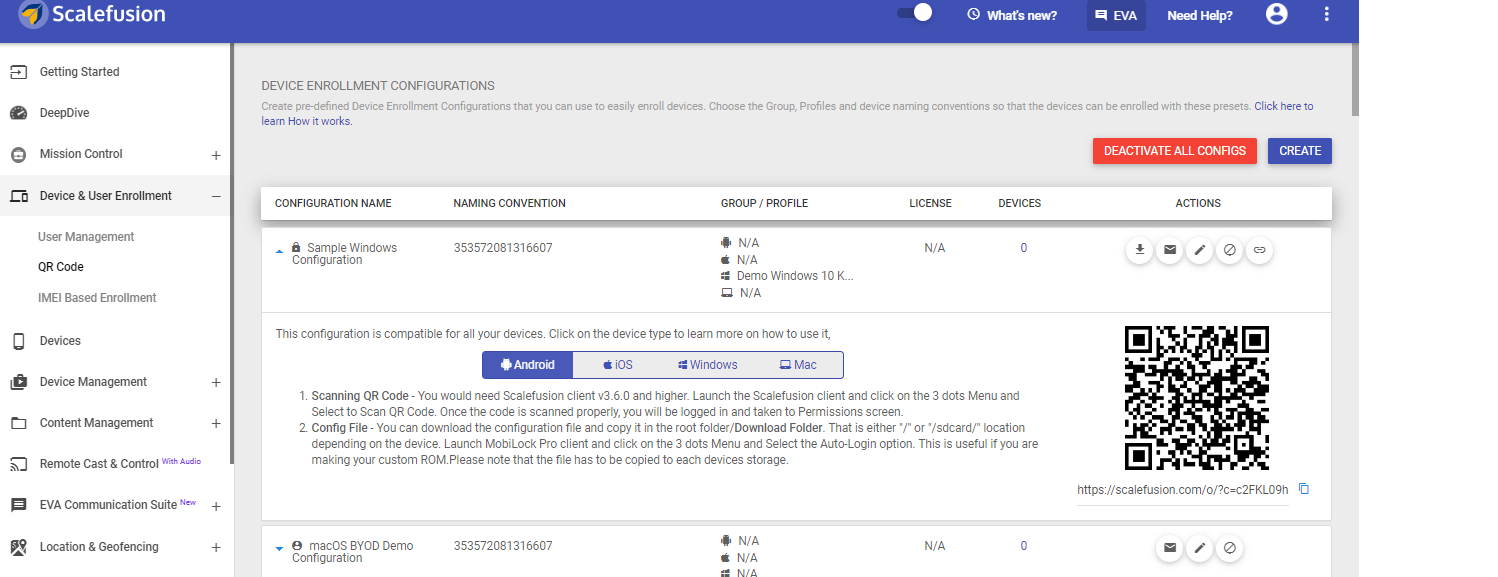This screenshot has height=577, width=1498.
Task: Click the Content Management folder icon
Action: point(18,423)
